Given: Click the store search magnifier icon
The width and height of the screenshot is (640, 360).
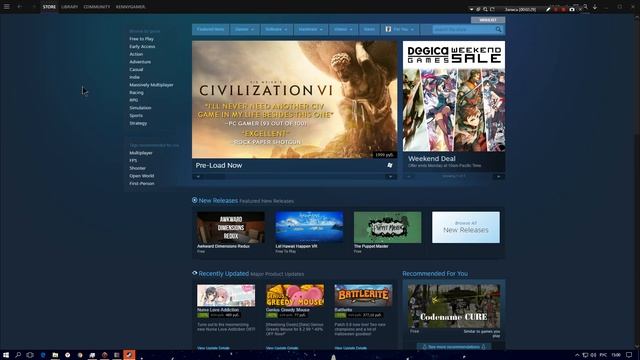Looking at the screenshot, I should 498,29.
